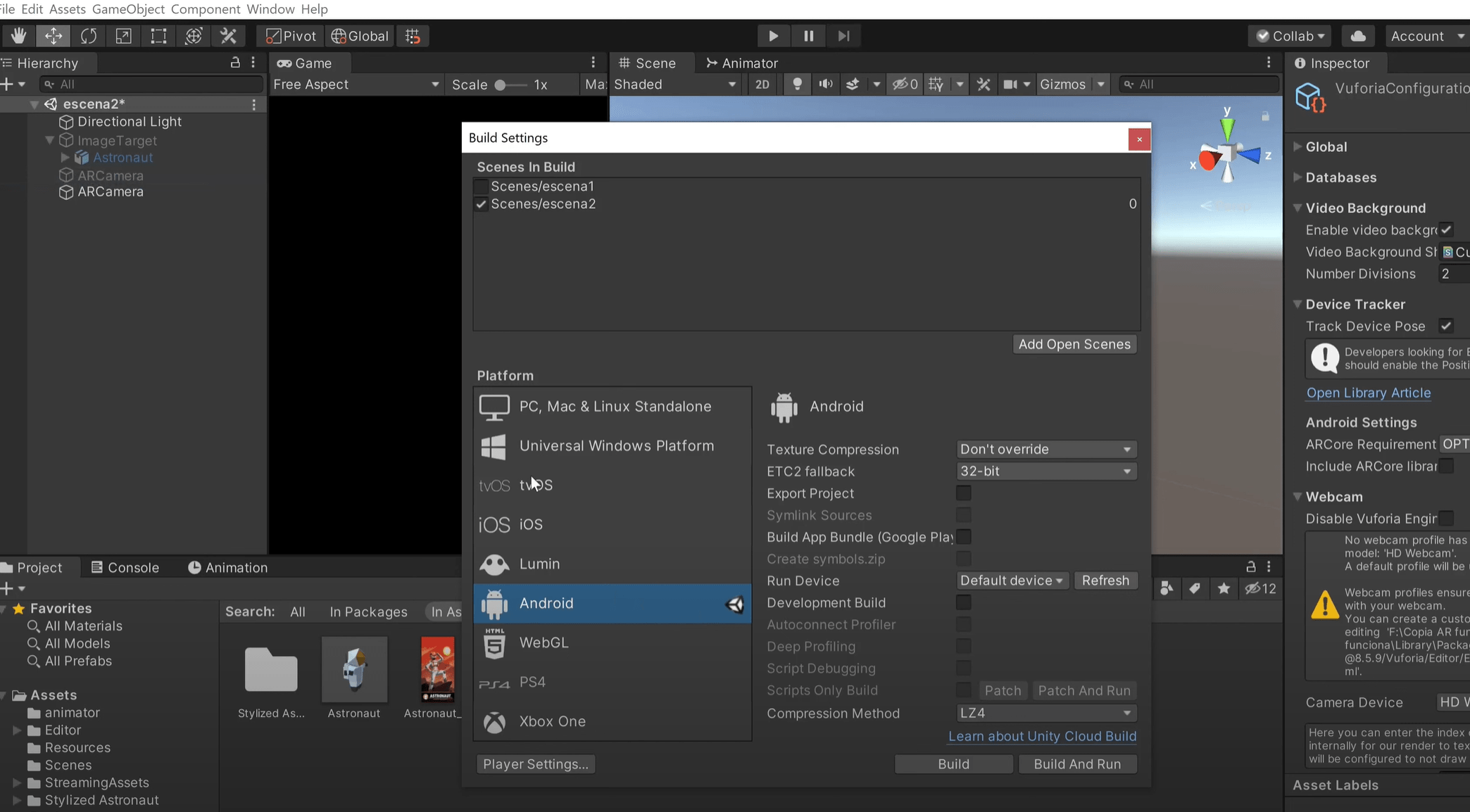Toggle the 2D scene view mode
1470x812 pixels.
[762, 84]
